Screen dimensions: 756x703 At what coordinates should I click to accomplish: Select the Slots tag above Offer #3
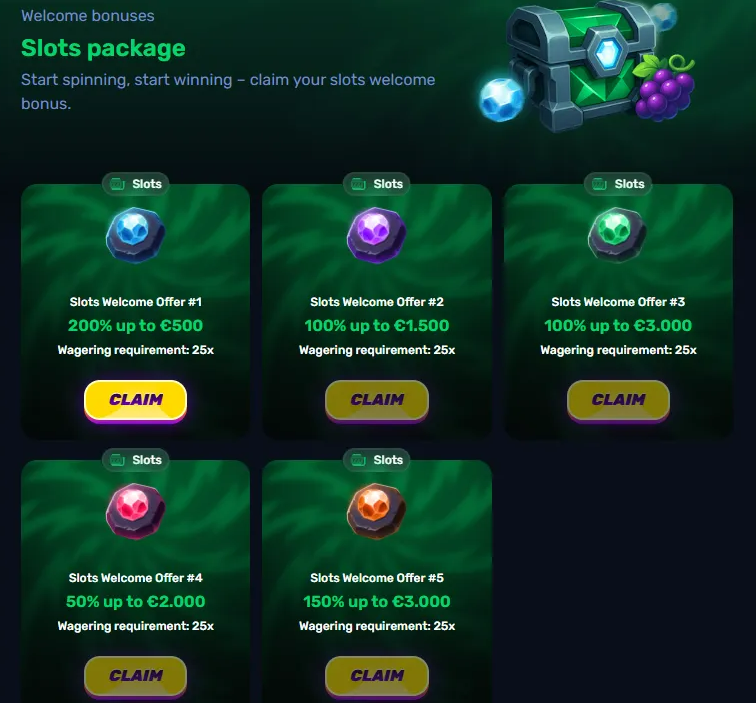coord(618,184)
